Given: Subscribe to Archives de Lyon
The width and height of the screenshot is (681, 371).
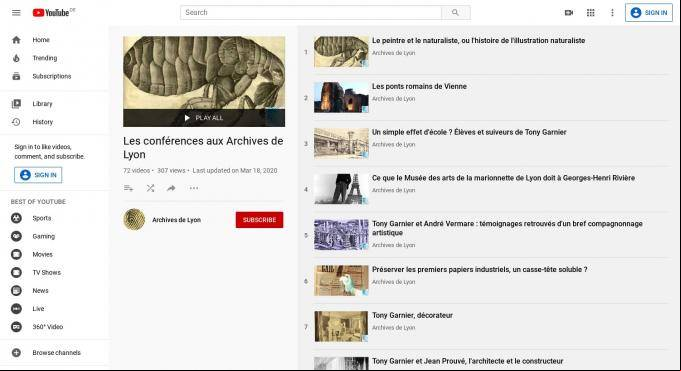Looking at the screenshot, I should point(259,220).
